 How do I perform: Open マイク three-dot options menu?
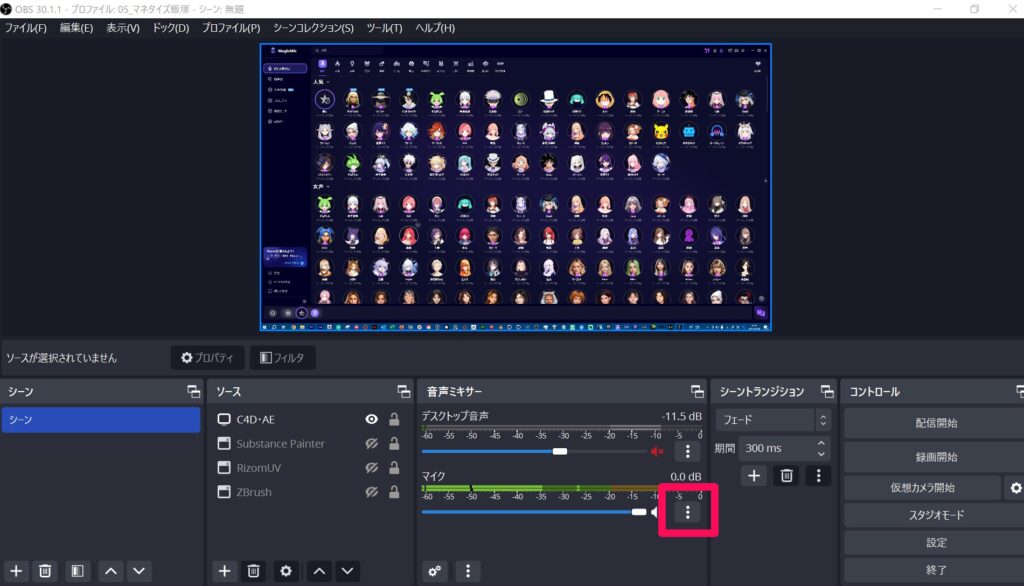click(x=688, y=512)
